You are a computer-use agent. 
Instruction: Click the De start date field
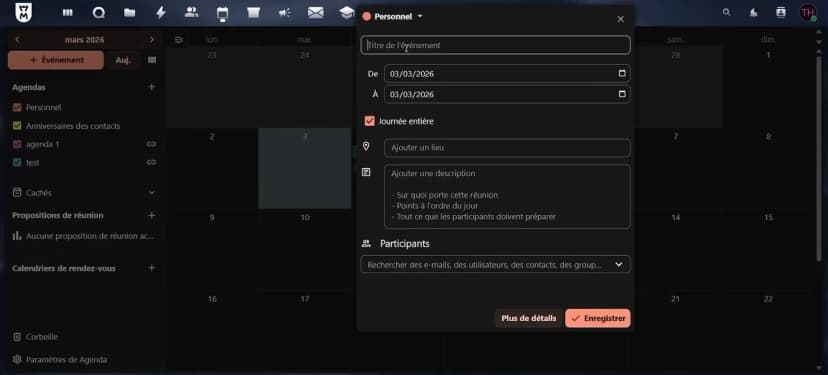[507, 73]
